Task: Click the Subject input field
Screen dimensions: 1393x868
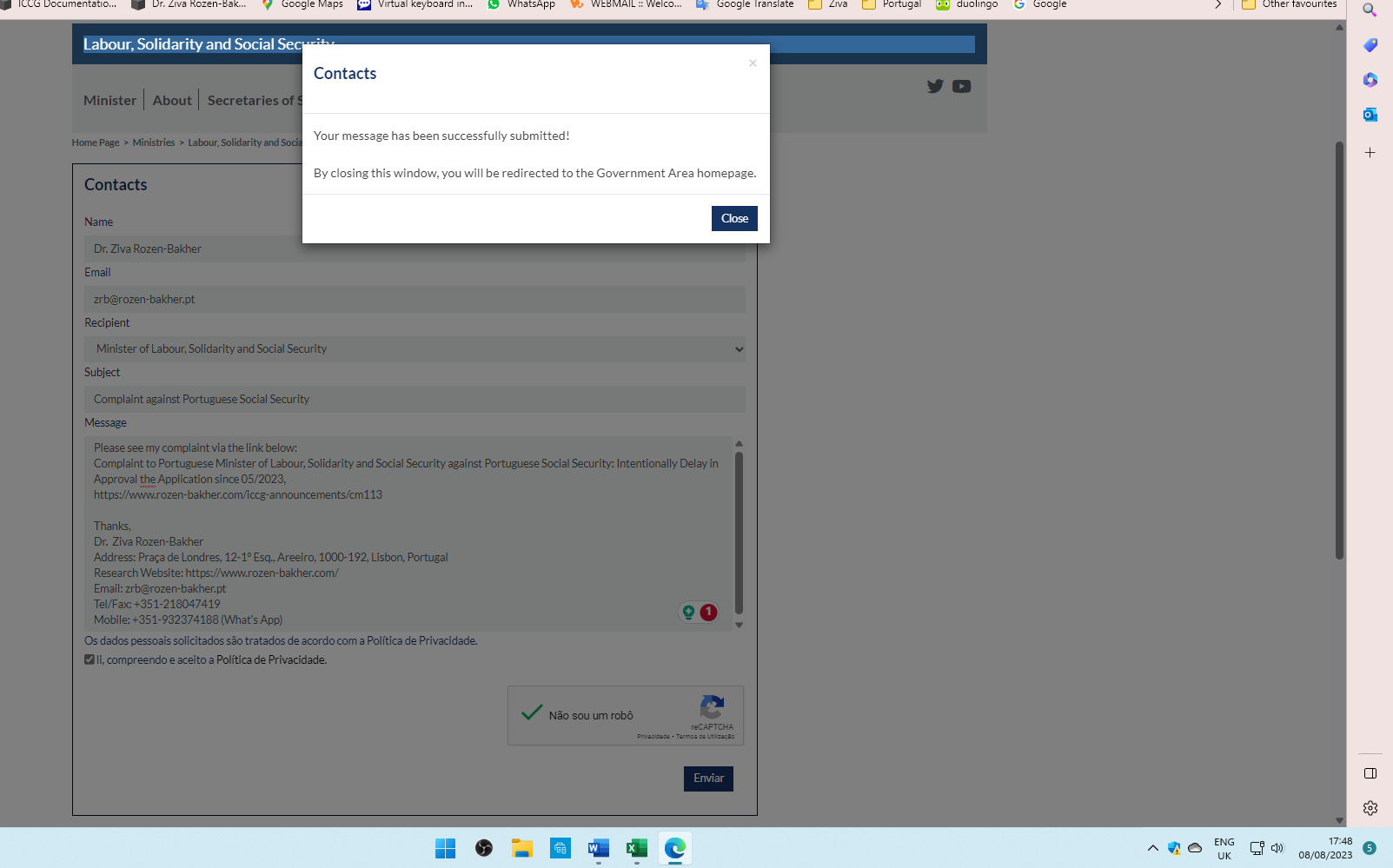Action: point(415,399)
